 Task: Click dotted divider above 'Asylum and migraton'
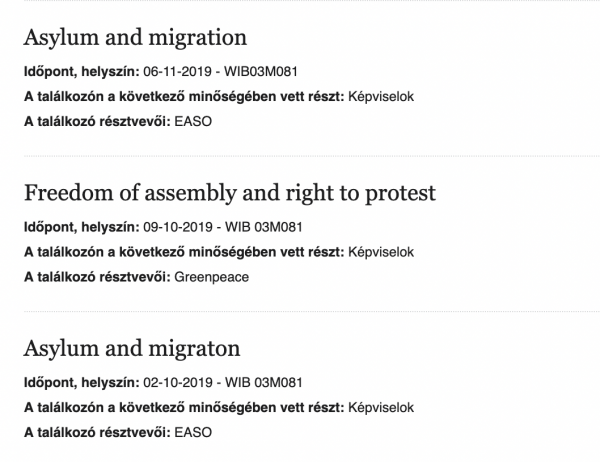click(x=312, y=312)
